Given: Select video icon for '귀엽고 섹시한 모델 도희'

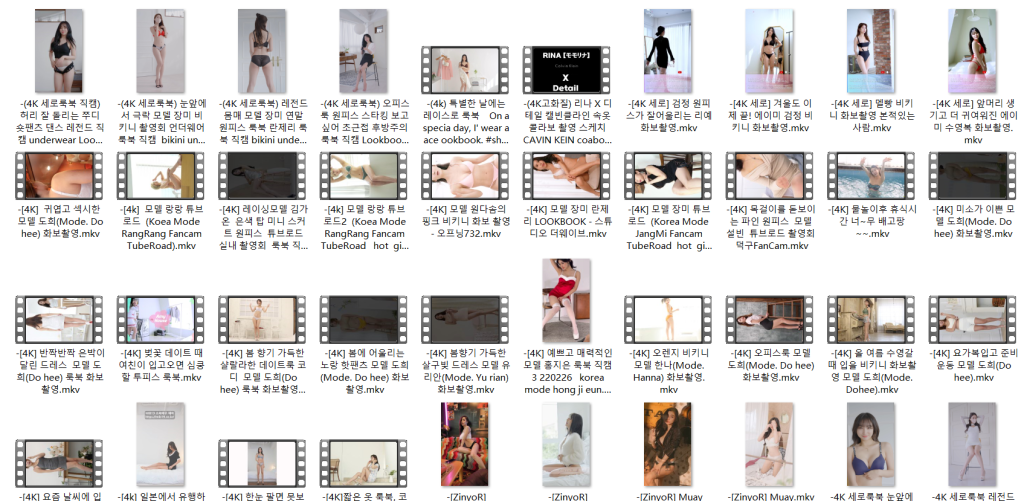Looking at the screenshot, I should [x=59, y=176].
